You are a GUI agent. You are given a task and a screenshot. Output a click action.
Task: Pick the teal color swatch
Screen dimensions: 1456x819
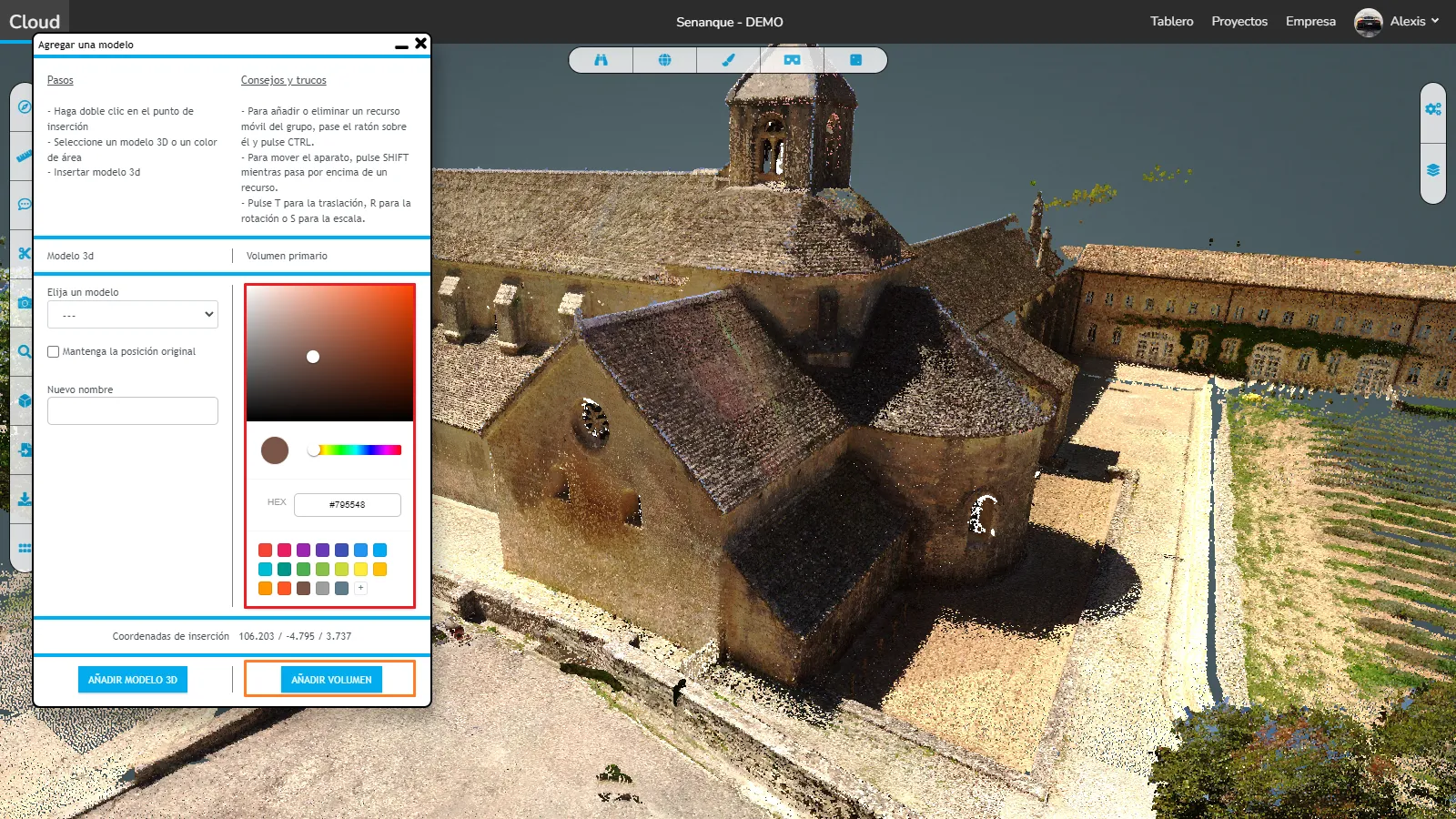[x=284, y=569]
